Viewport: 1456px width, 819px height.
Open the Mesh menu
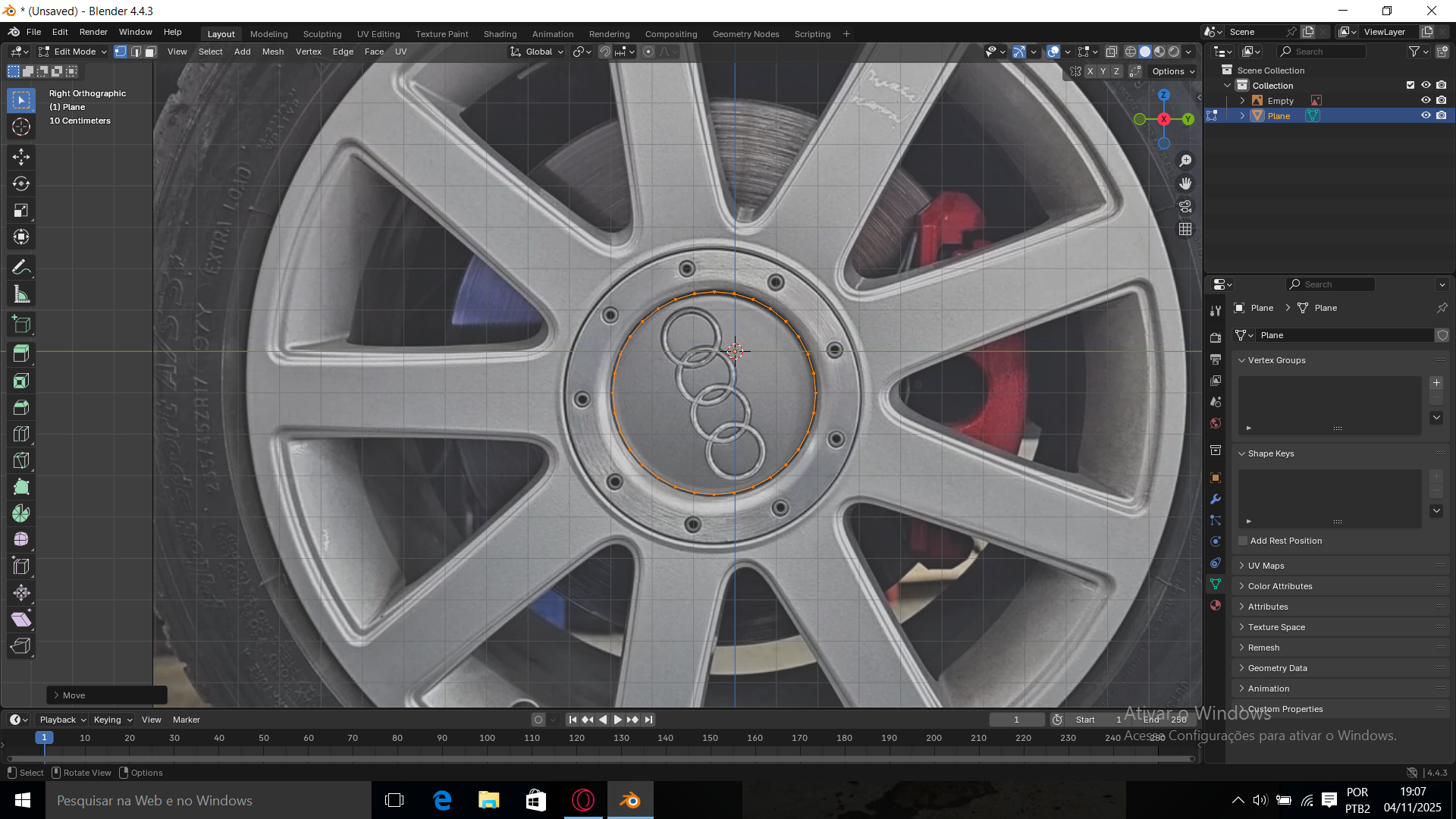pyautogui.click(x=273, y=52)
